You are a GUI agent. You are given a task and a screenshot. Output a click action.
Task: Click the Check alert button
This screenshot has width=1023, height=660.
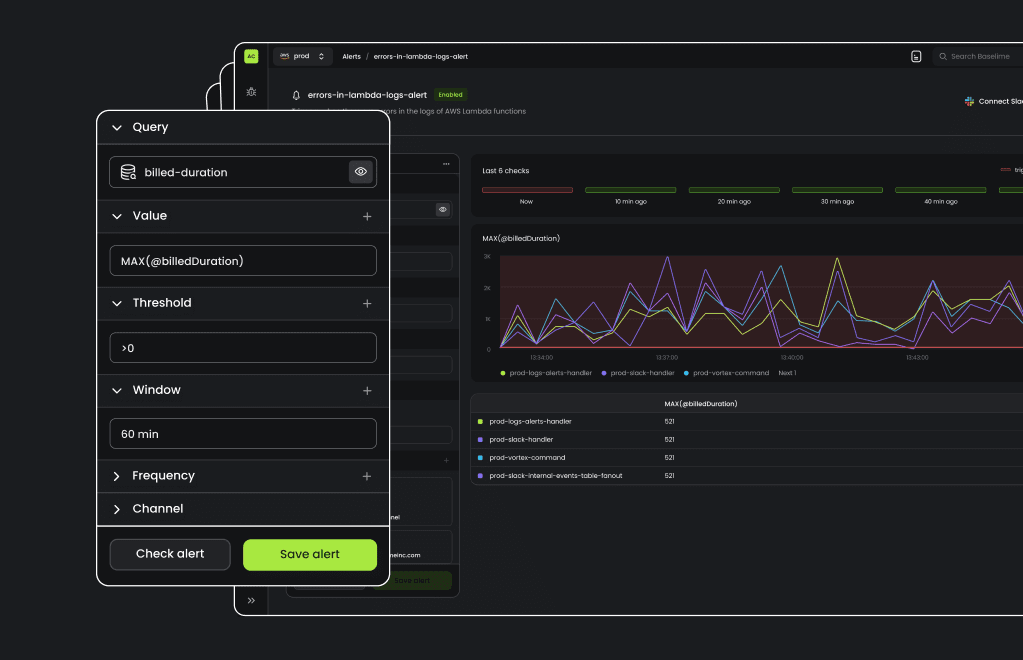coord(170,554)
